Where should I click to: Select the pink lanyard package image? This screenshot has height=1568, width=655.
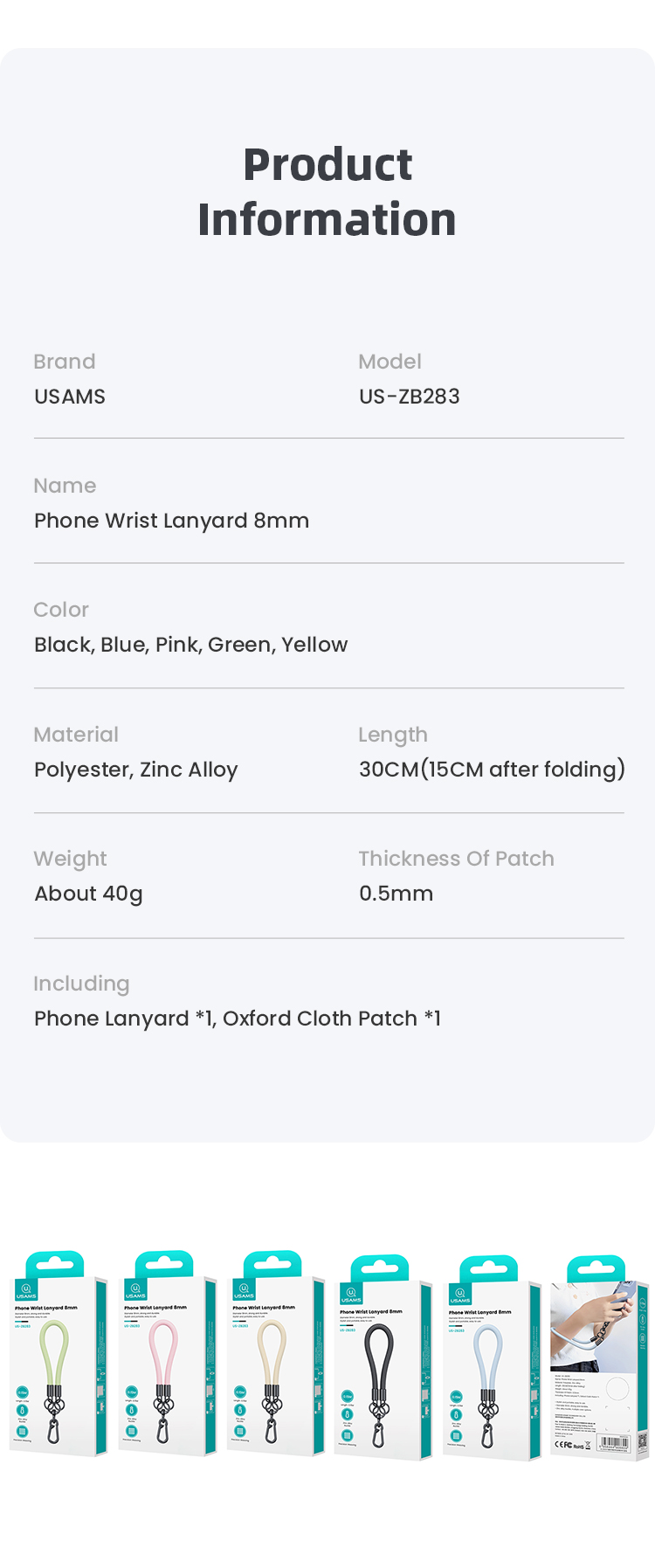coord(167,1354)
